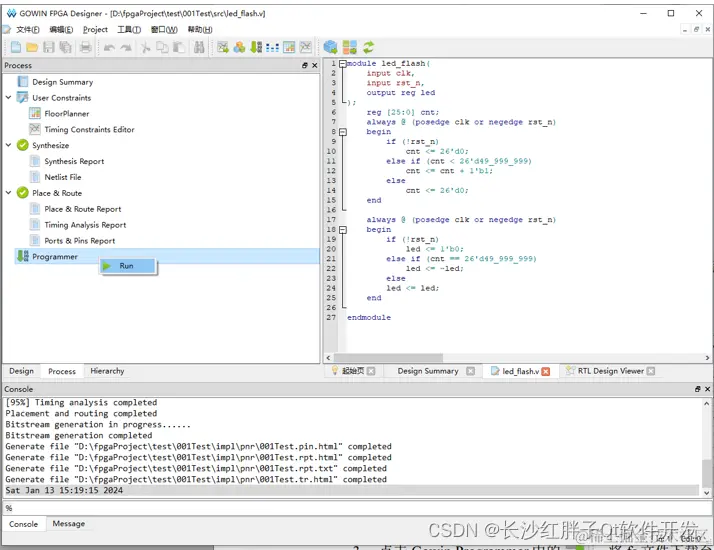Select the Console bottom tab
Screen dimensions: 714x550
pos(24,524)
